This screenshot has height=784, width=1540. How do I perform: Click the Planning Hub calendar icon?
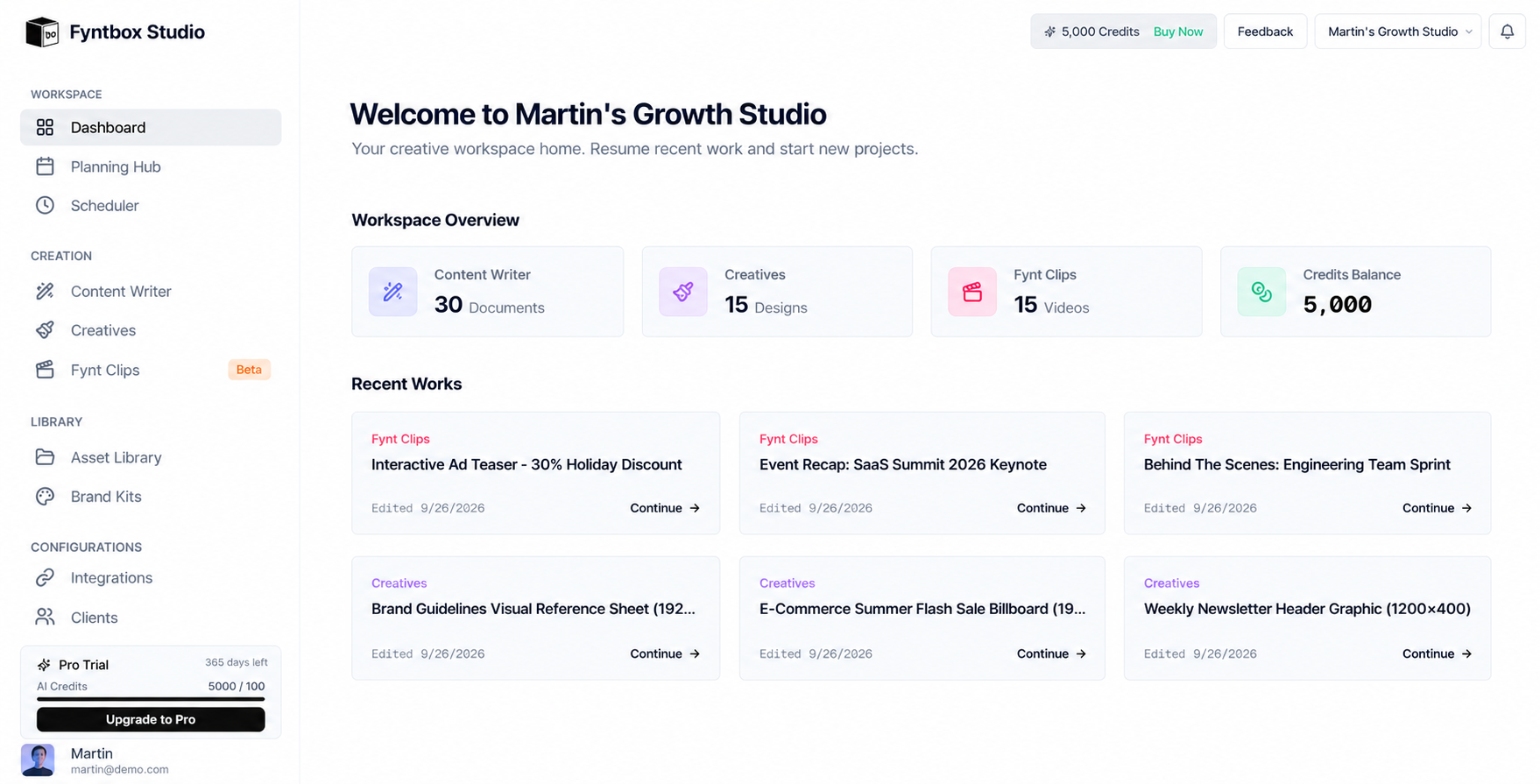point(45,166)
